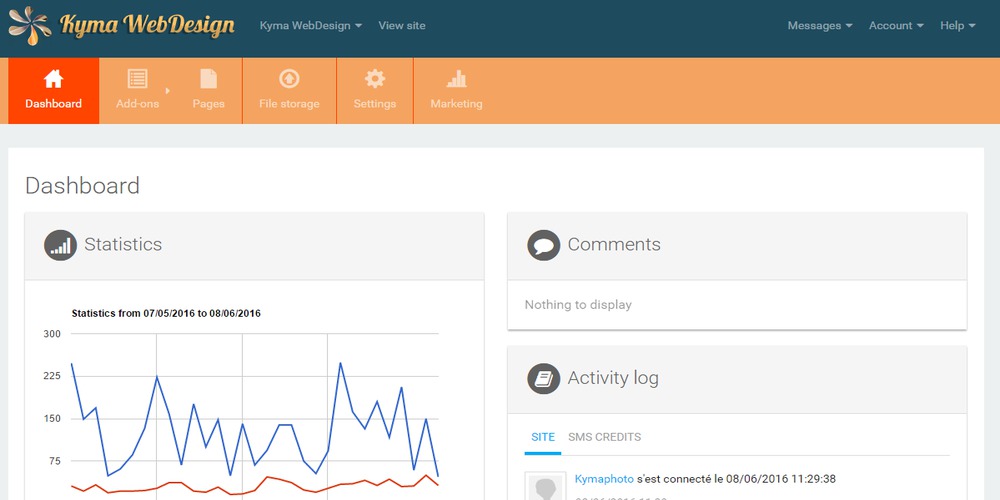Switch to the SMS CREDITS tab
This screenshot has height=500, width=1000.
604,437
